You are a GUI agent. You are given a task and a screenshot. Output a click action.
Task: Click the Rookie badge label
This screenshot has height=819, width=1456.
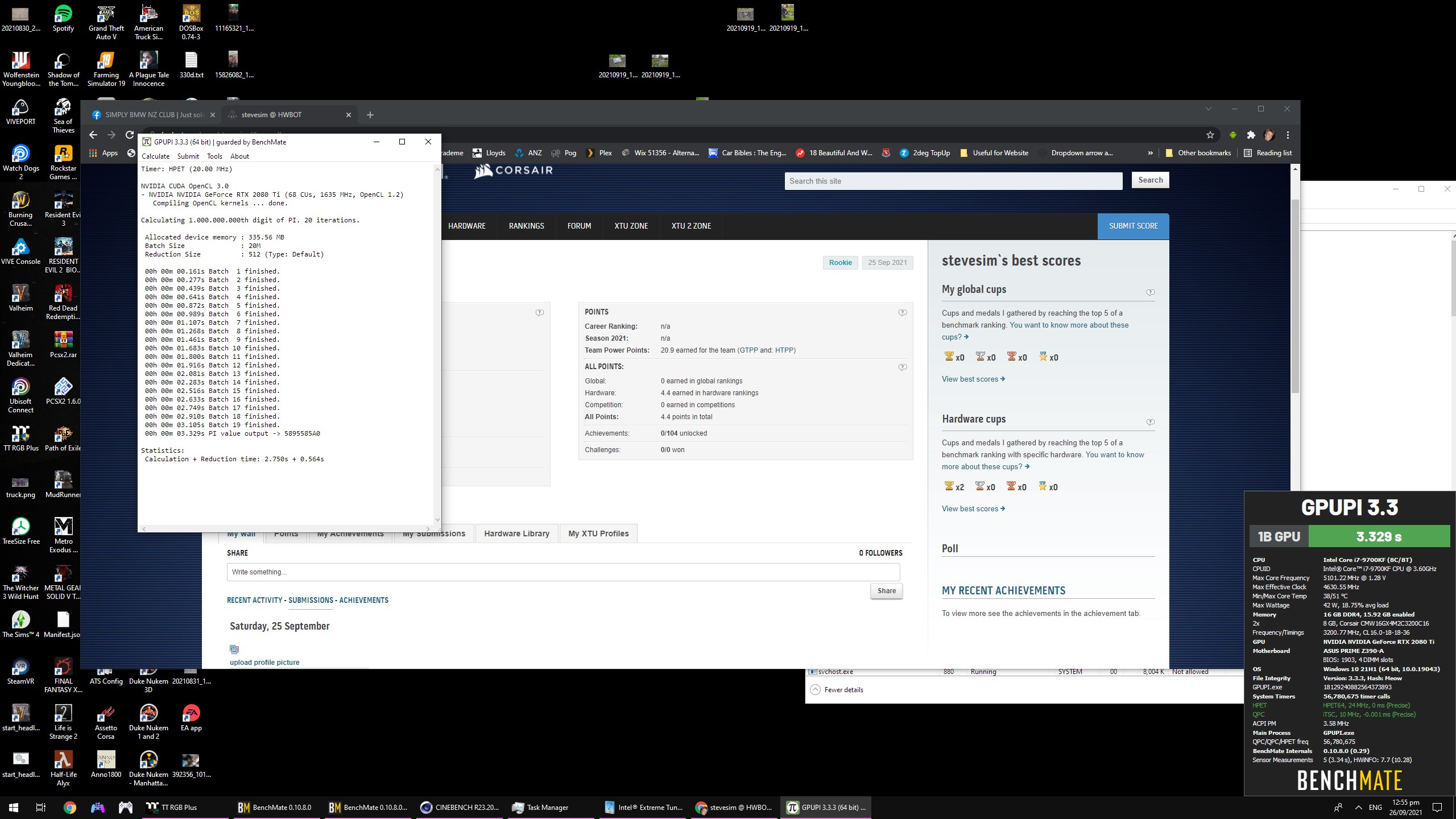coord(840,263)
